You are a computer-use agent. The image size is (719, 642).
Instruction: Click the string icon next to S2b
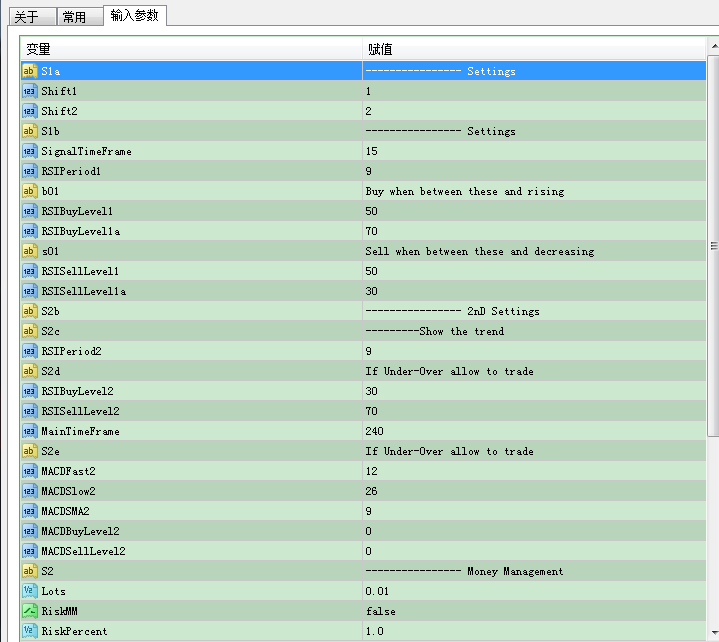(29, 311)
